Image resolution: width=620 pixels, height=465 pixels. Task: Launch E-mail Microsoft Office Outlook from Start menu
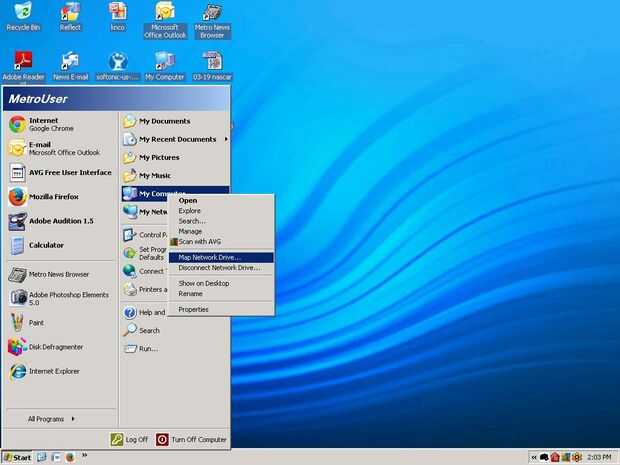pos(62,148)
